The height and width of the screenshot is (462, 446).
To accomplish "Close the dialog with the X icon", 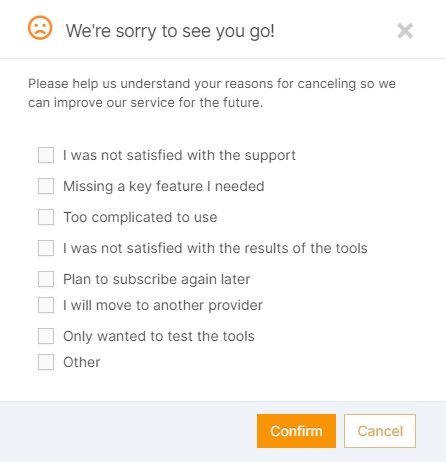I will pos(405,31).
